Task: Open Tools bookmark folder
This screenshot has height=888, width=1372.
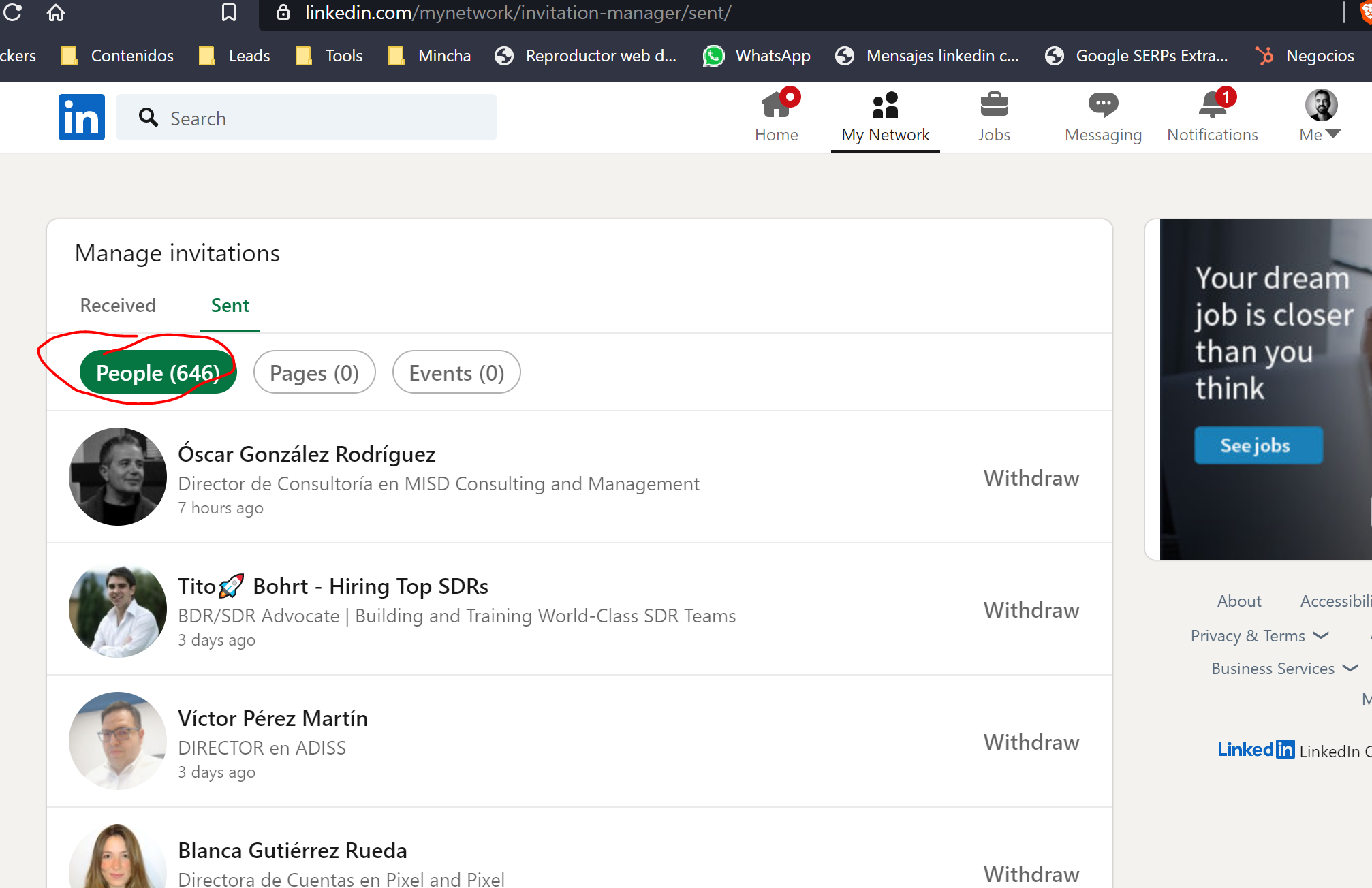Action: [x=330, y=56]
